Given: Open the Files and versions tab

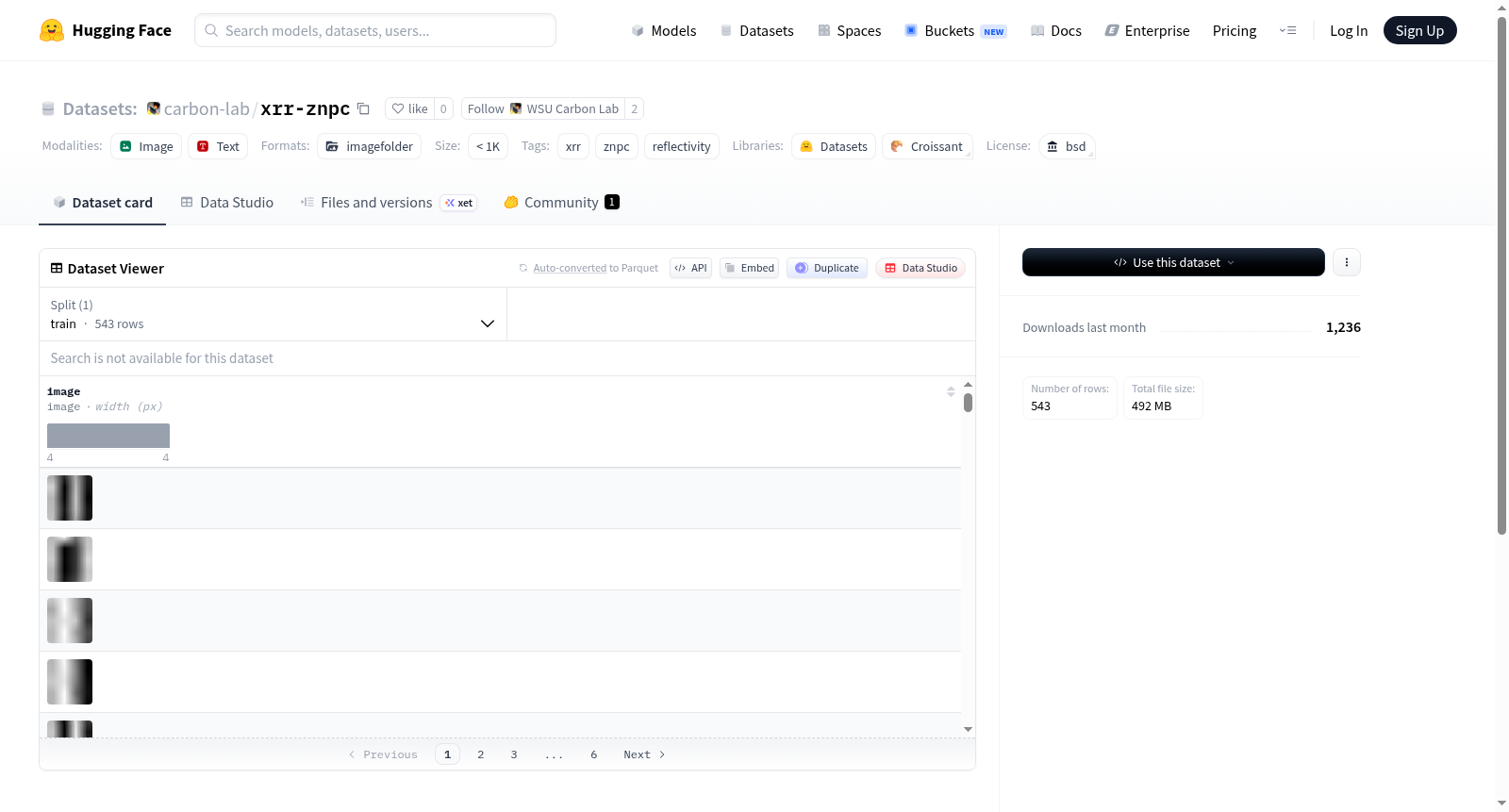Looking at the screenshot, I should coord(389,202).
